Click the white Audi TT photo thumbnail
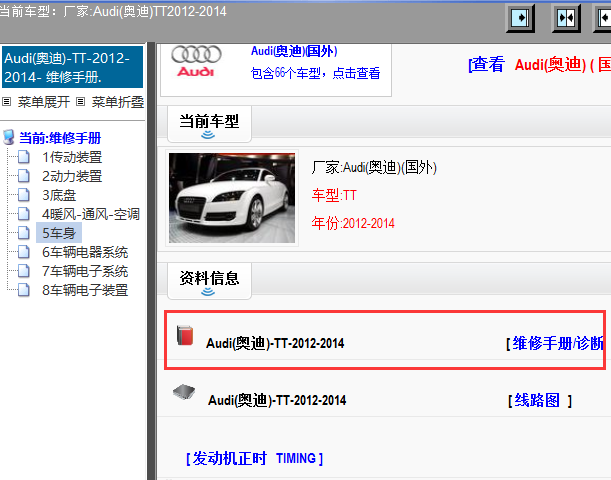Image resolution: width=611 pixels, height=480 pixels. click(x=232, y=198)
